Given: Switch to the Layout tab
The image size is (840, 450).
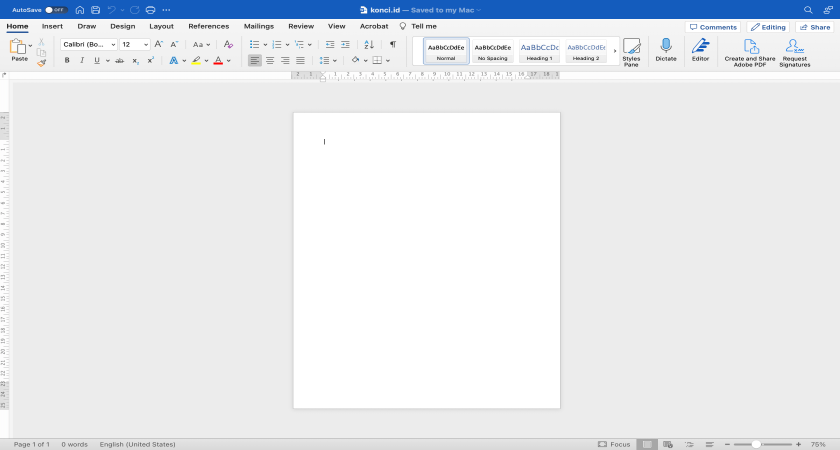Looking at the screenshot, I should point(161,26).
